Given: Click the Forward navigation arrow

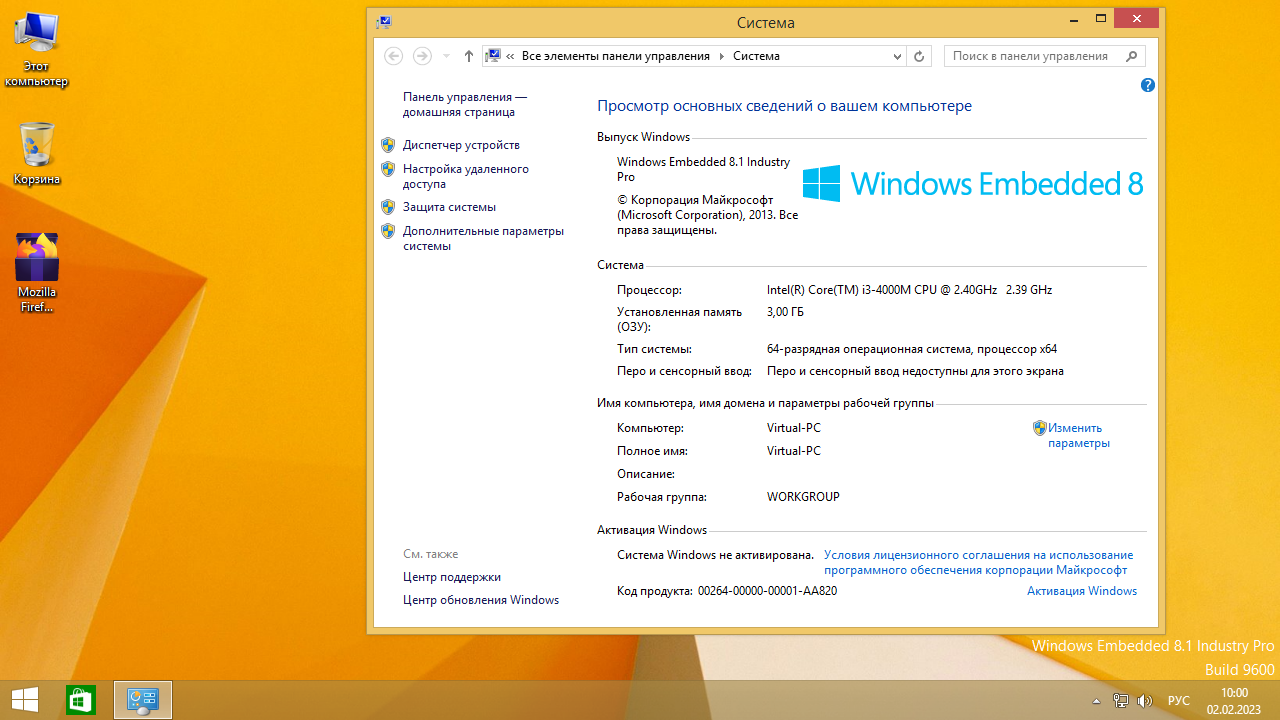Looking at the screenshot, I should tap(422, 56).
